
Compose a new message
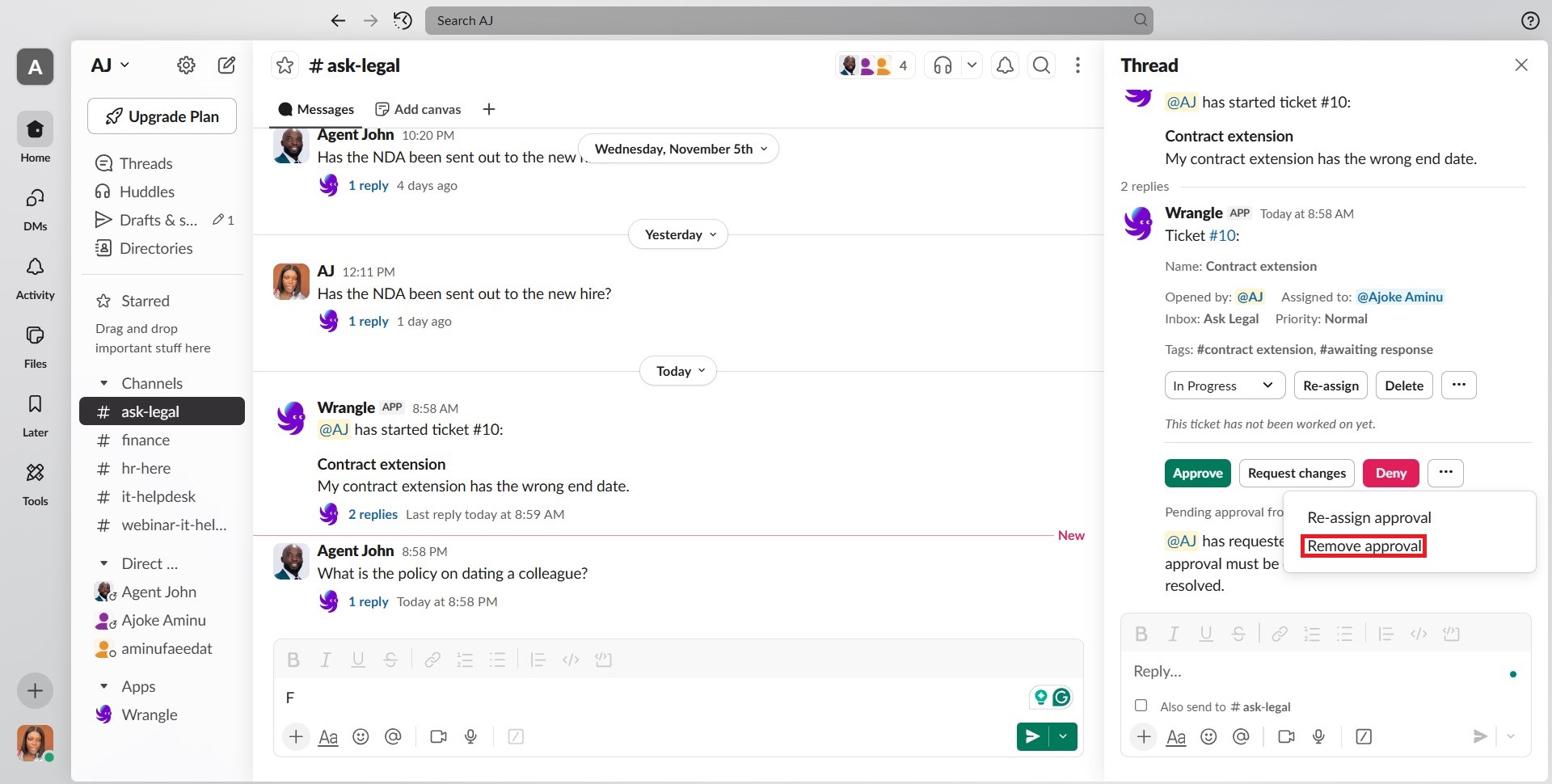pyautogui.click(x=227, y=65)
